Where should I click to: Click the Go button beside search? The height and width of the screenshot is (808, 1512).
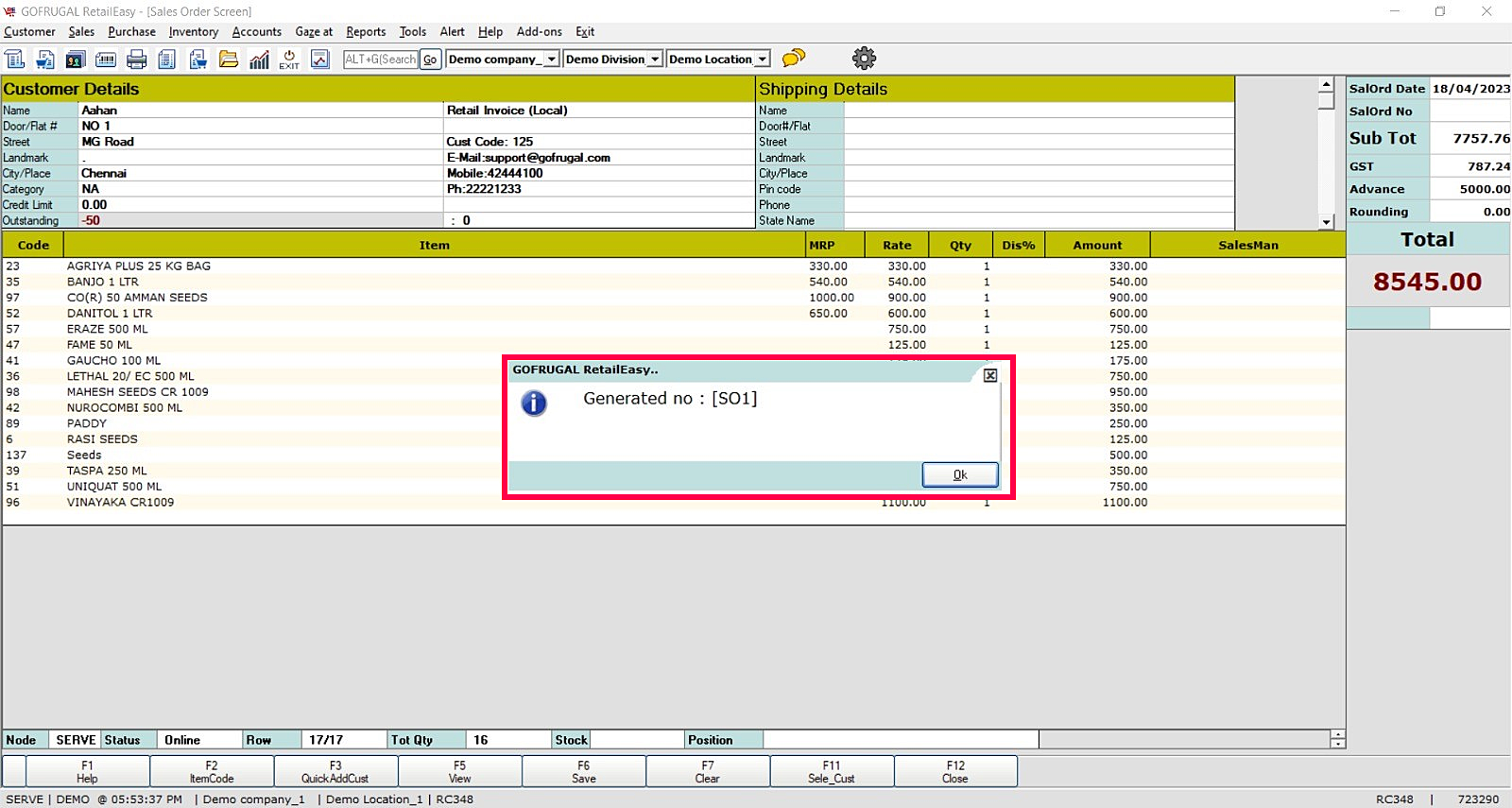pos(430,60)
